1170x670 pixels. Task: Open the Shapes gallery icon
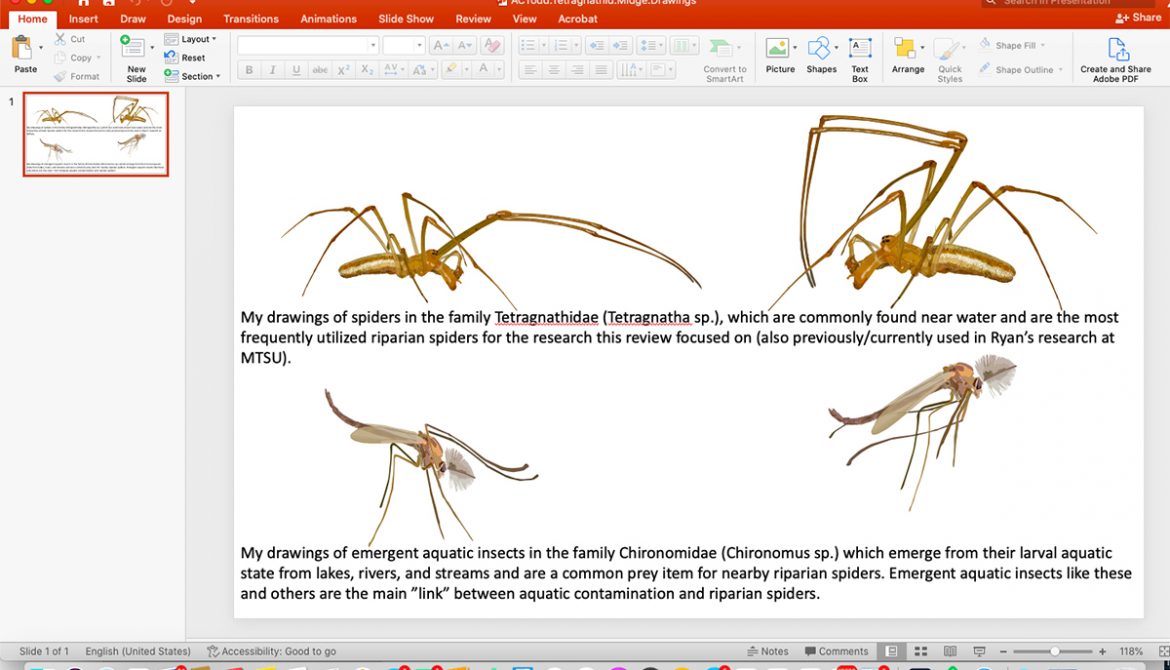click(819, 49)
